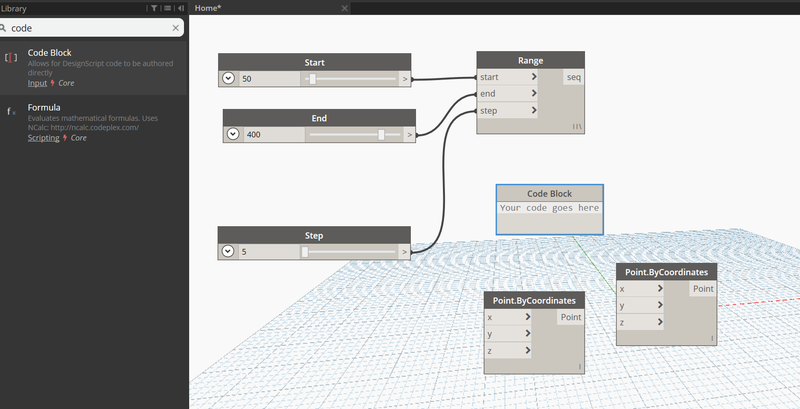Click the 'Your code goes here' code field
Viewport: 800px width, 409px height.
pyautogui.click(x=549, y=208)
